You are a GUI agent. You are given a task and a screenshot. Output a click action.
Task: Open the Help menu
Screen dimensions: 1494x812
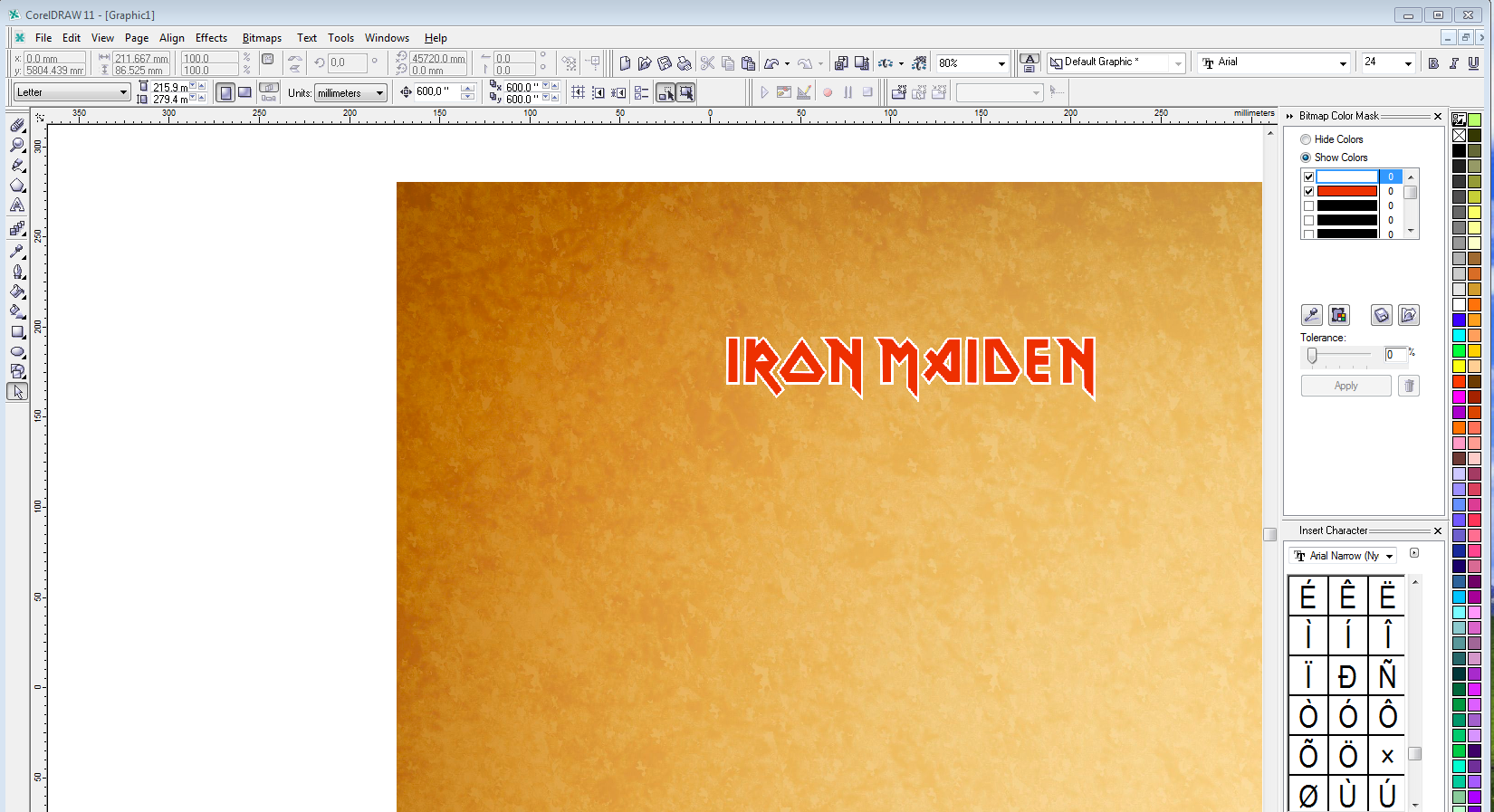pyautogui.click(x=436, y=38)
